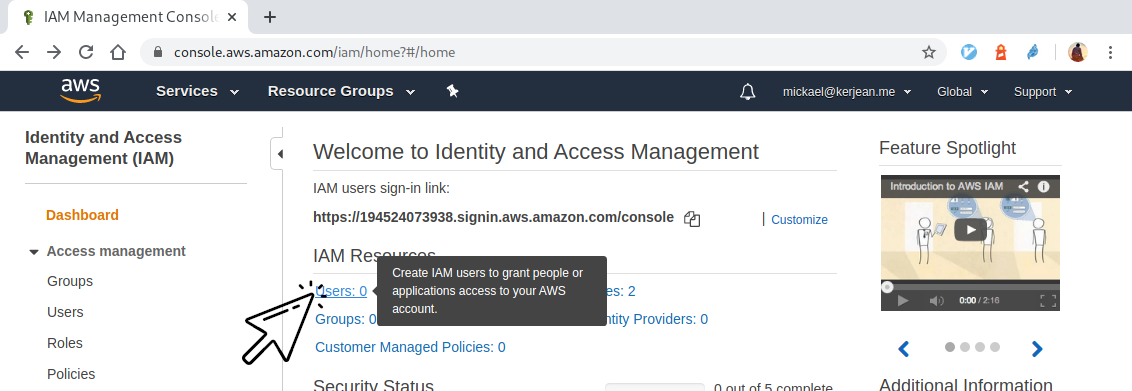Show next Feature Spotlight item
Viewport: 1132px width, 391px height.
click(1037, 349)
